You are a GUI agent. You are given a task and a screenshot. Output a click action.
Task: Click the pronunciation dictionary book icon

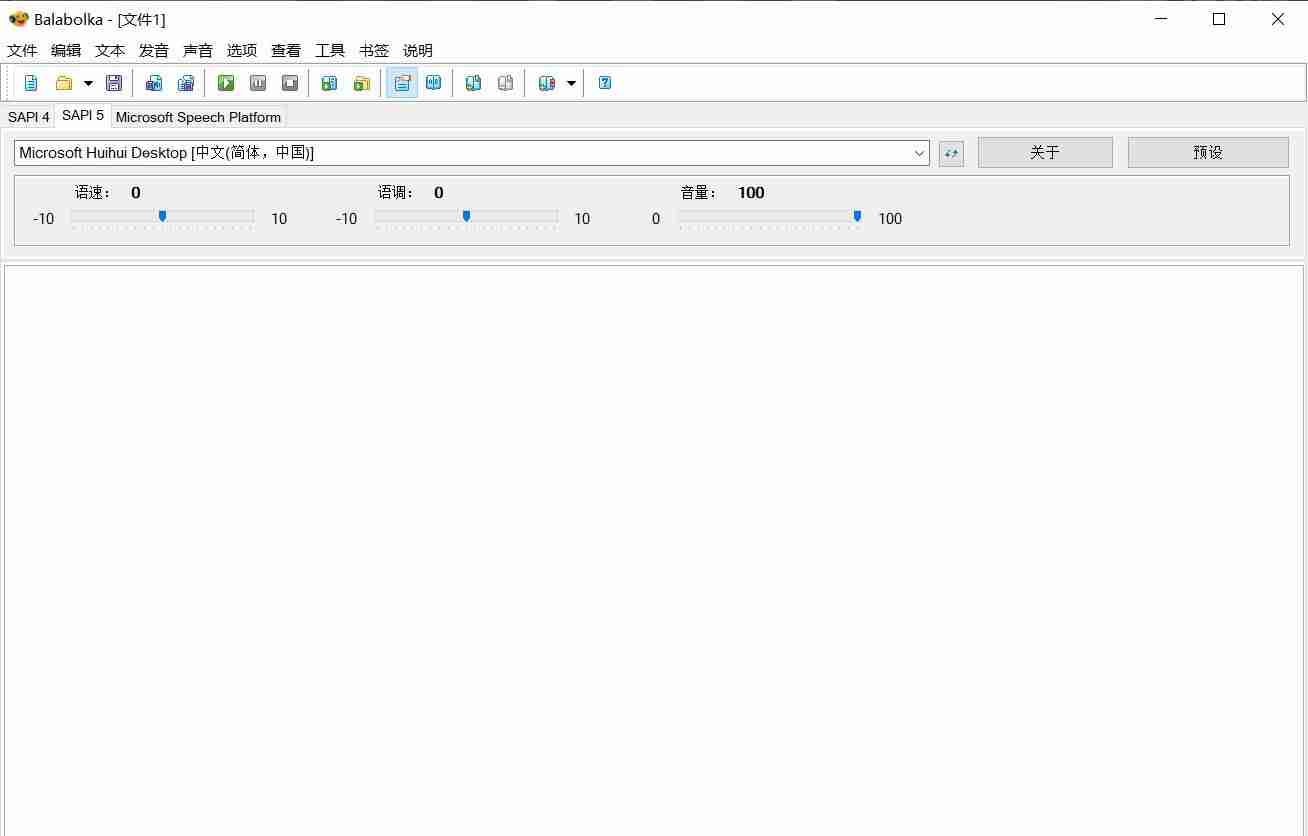pyautogui.click(x=434, y=83)
